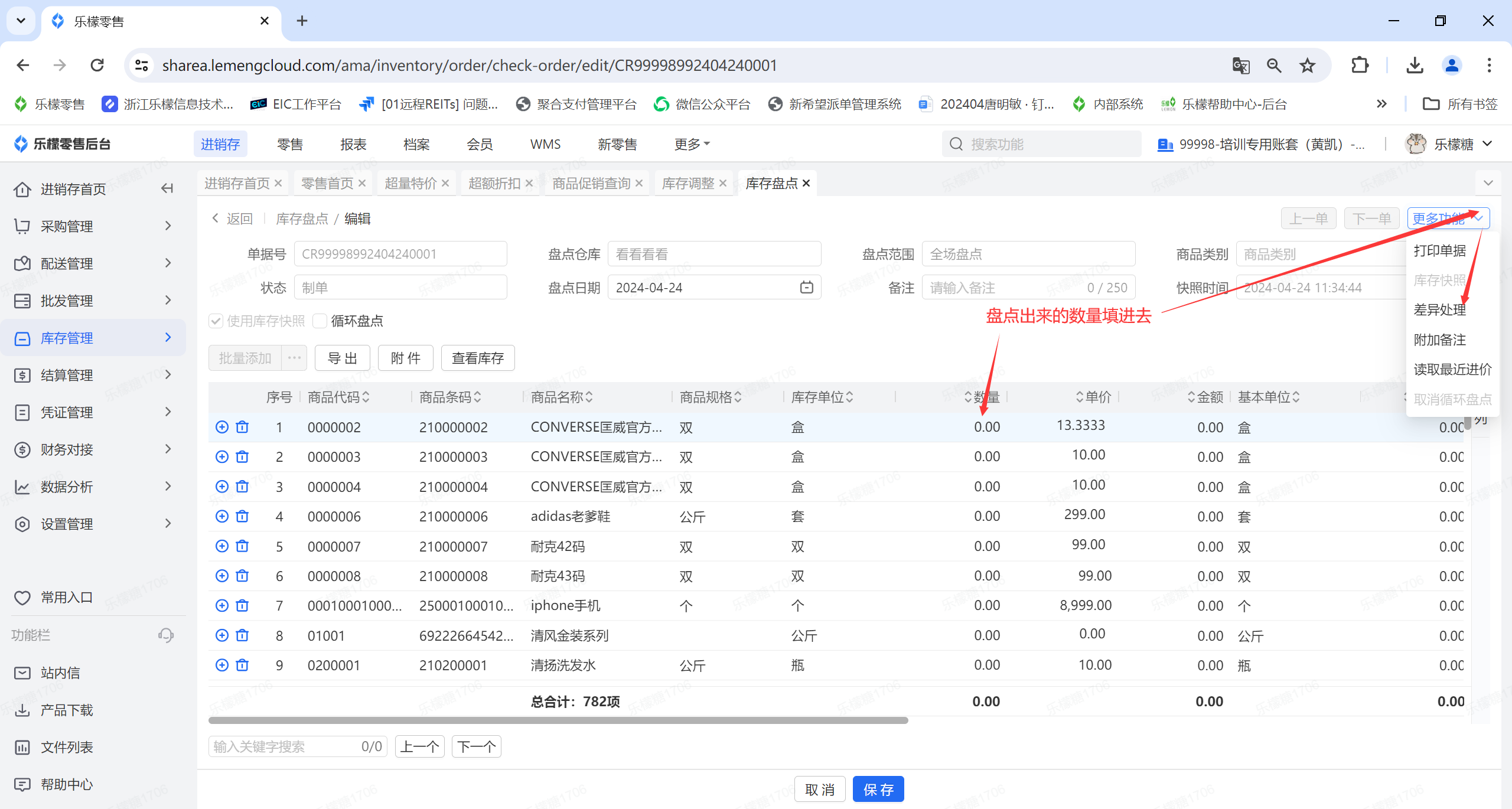Close the 超量特价 tab
Image resolution: width=1512 pixels, height=809 pixels.
click(x=445, y=184)
